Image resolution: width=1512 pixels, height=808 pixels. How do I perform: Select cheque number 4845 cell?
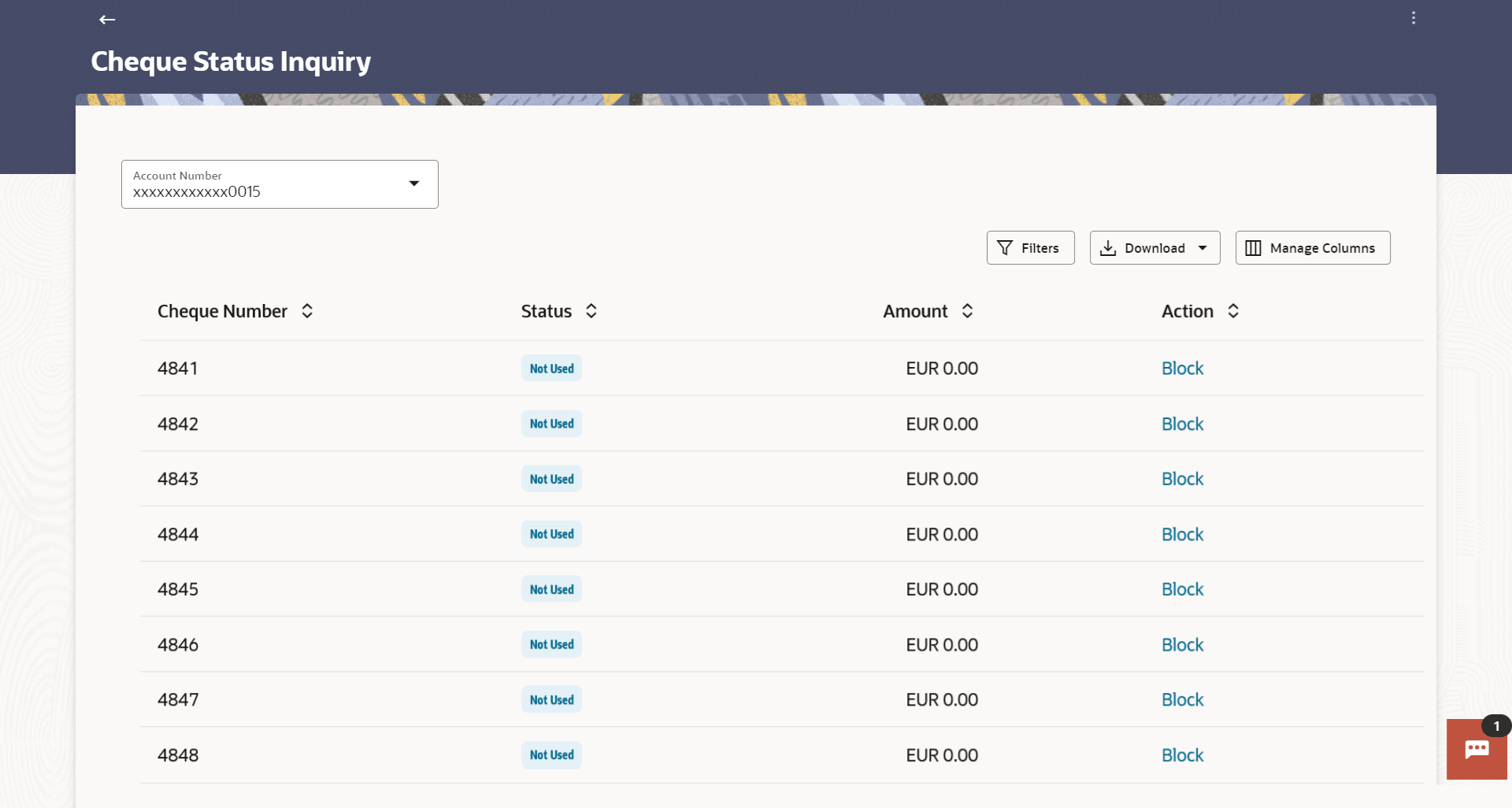[x=178, y=589]
